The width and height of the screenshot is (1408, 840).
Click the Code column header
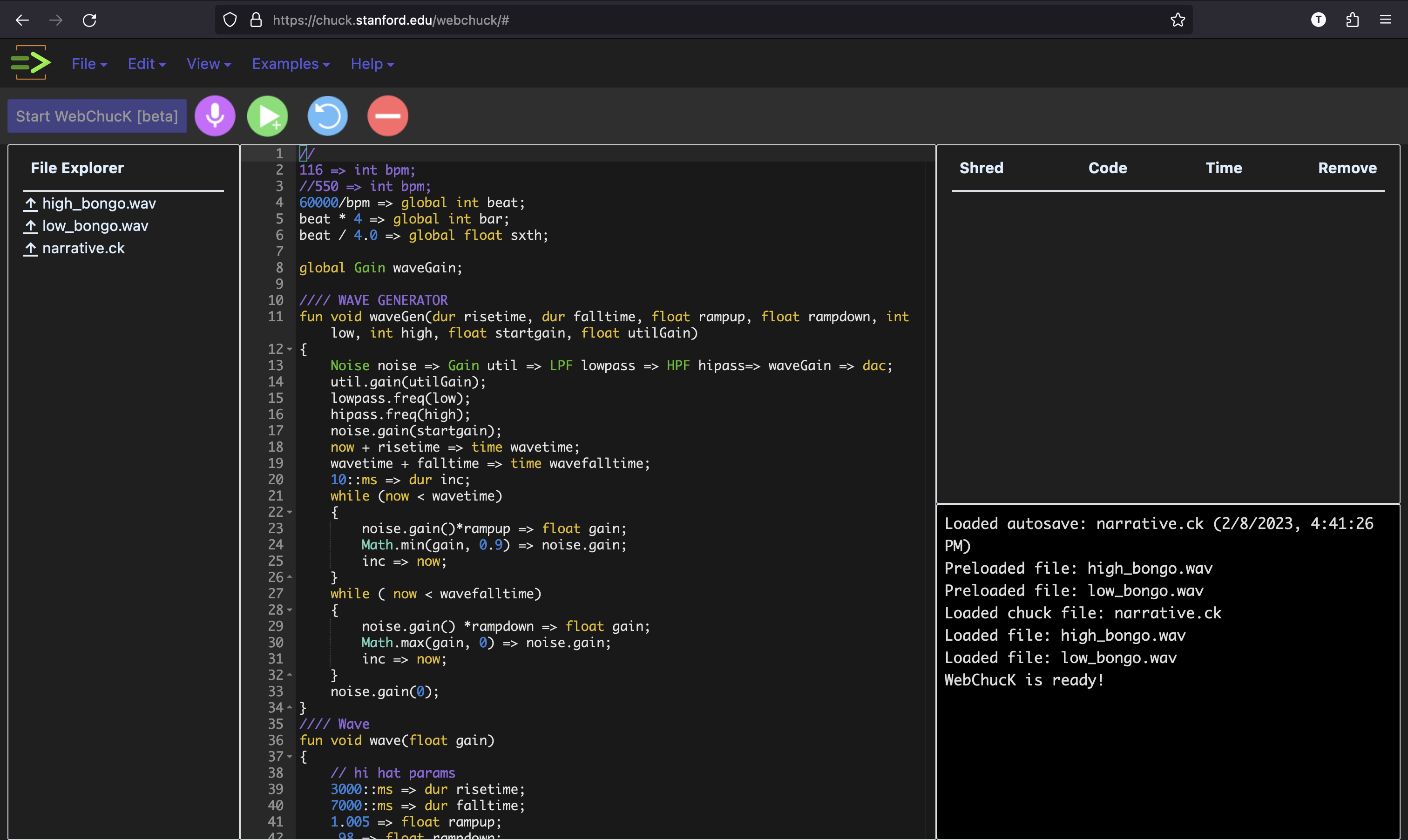pos(1108,168)
